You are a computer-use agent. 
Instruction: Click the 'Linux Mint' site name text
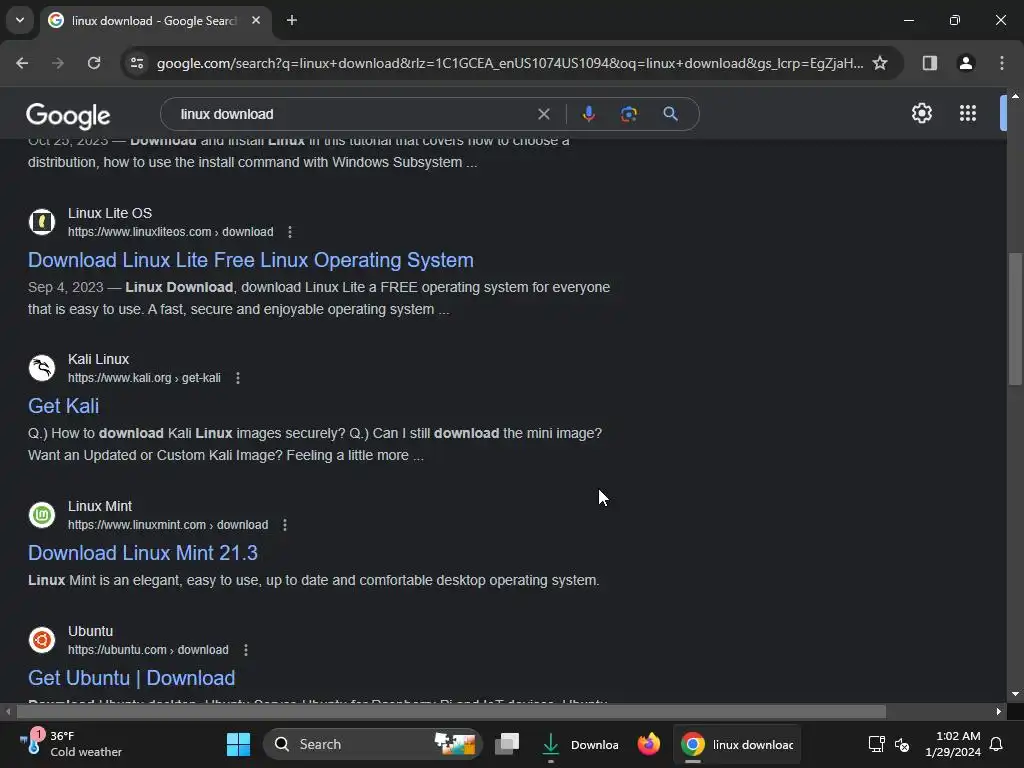pyautogui.click(x=100, y=506)
